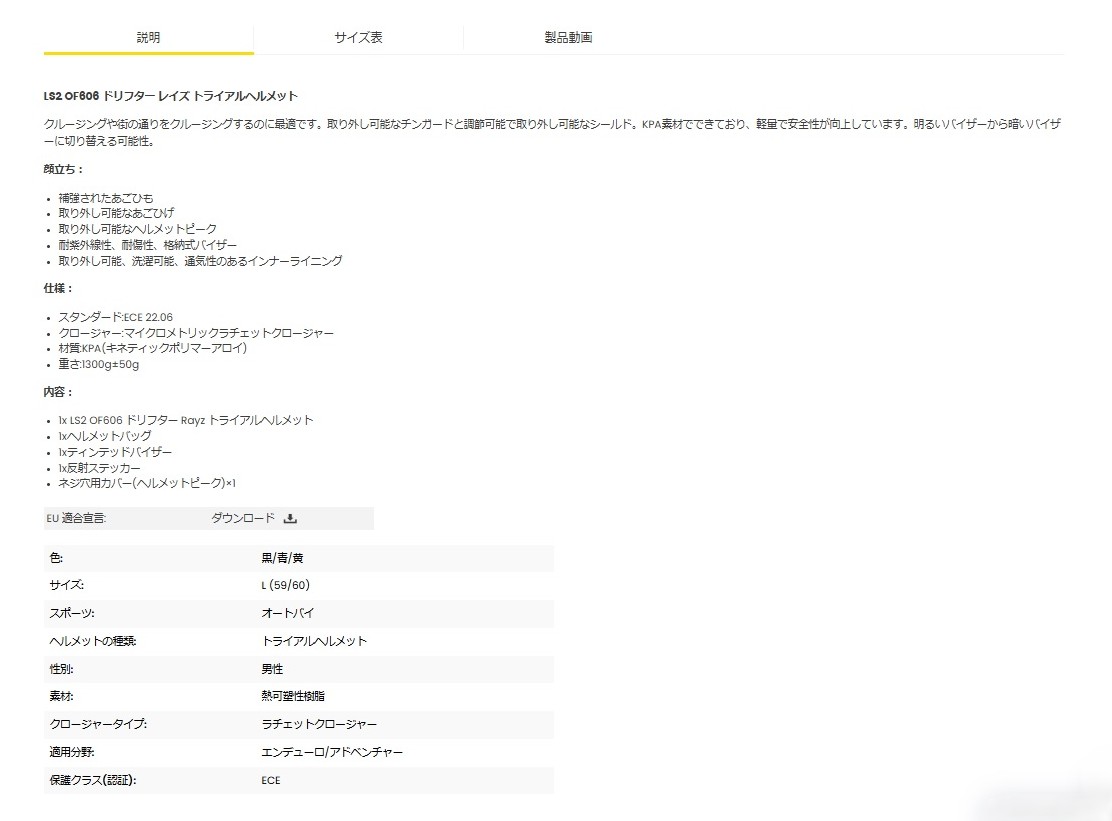Click the クロージャータイプ: row label
The height and width of the screenshot is (821, 1112).
[98, 724]
